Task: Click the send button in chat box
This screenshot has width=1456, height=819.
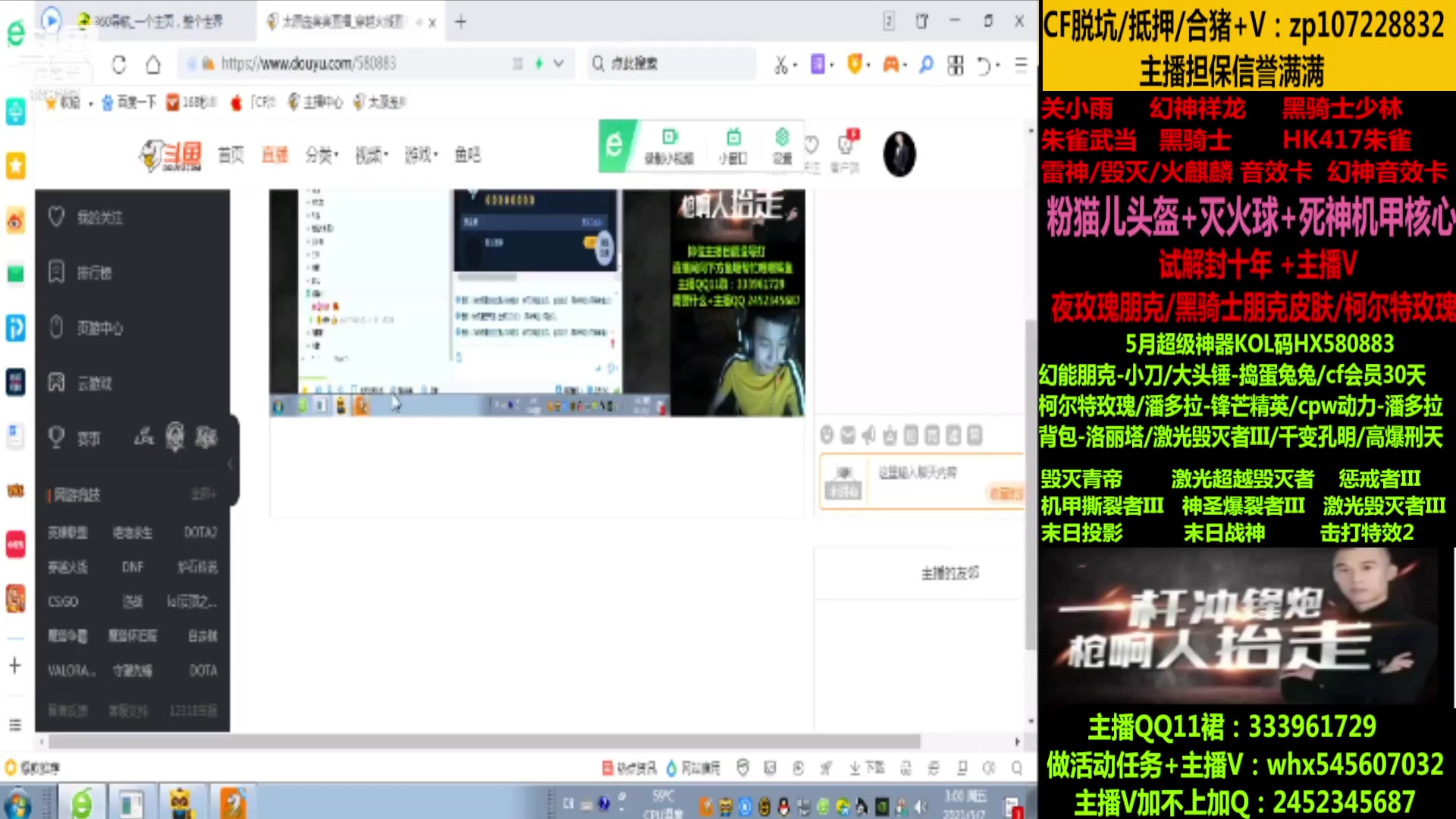Action: click(x=1006, y=494)
